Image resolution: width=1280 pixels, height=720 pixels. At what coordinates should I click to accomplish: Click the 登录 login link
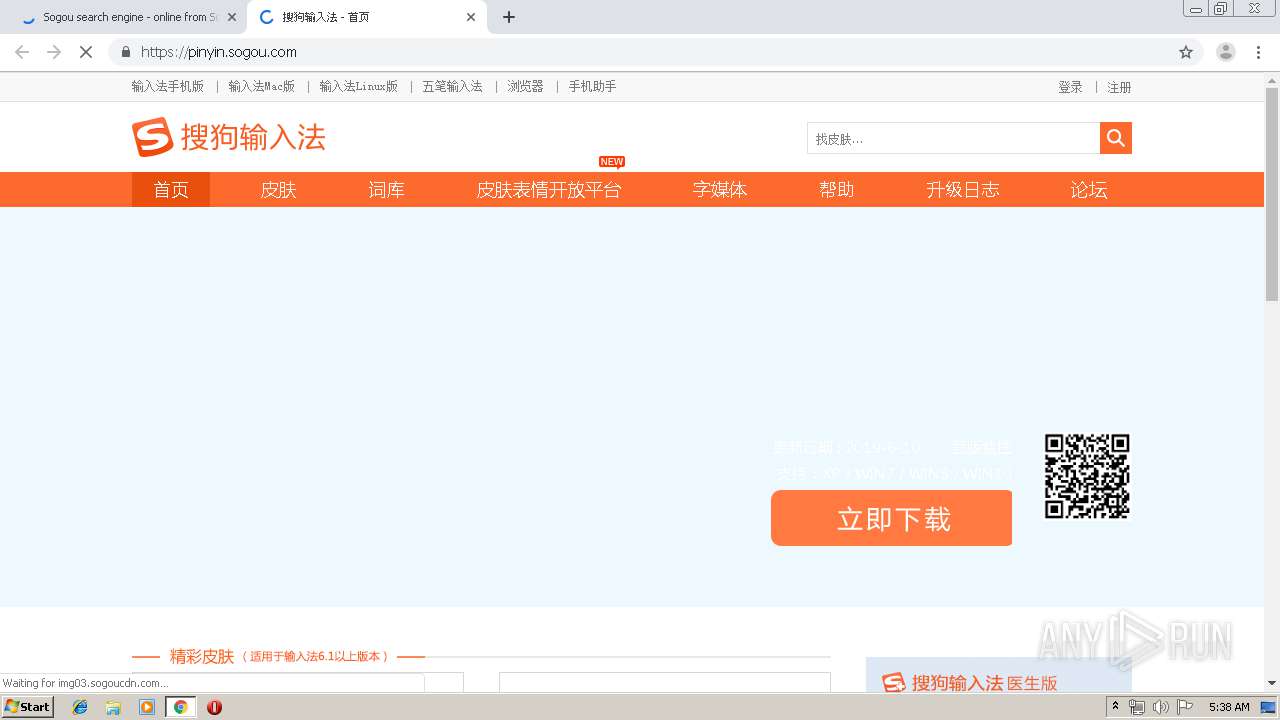coord(1070,87)
